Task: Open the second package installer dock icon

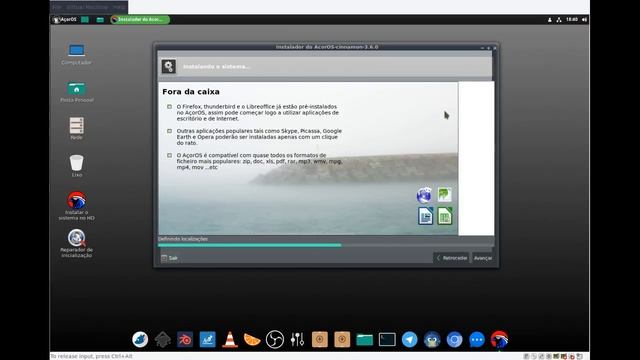Action: [x=342, y=339]
